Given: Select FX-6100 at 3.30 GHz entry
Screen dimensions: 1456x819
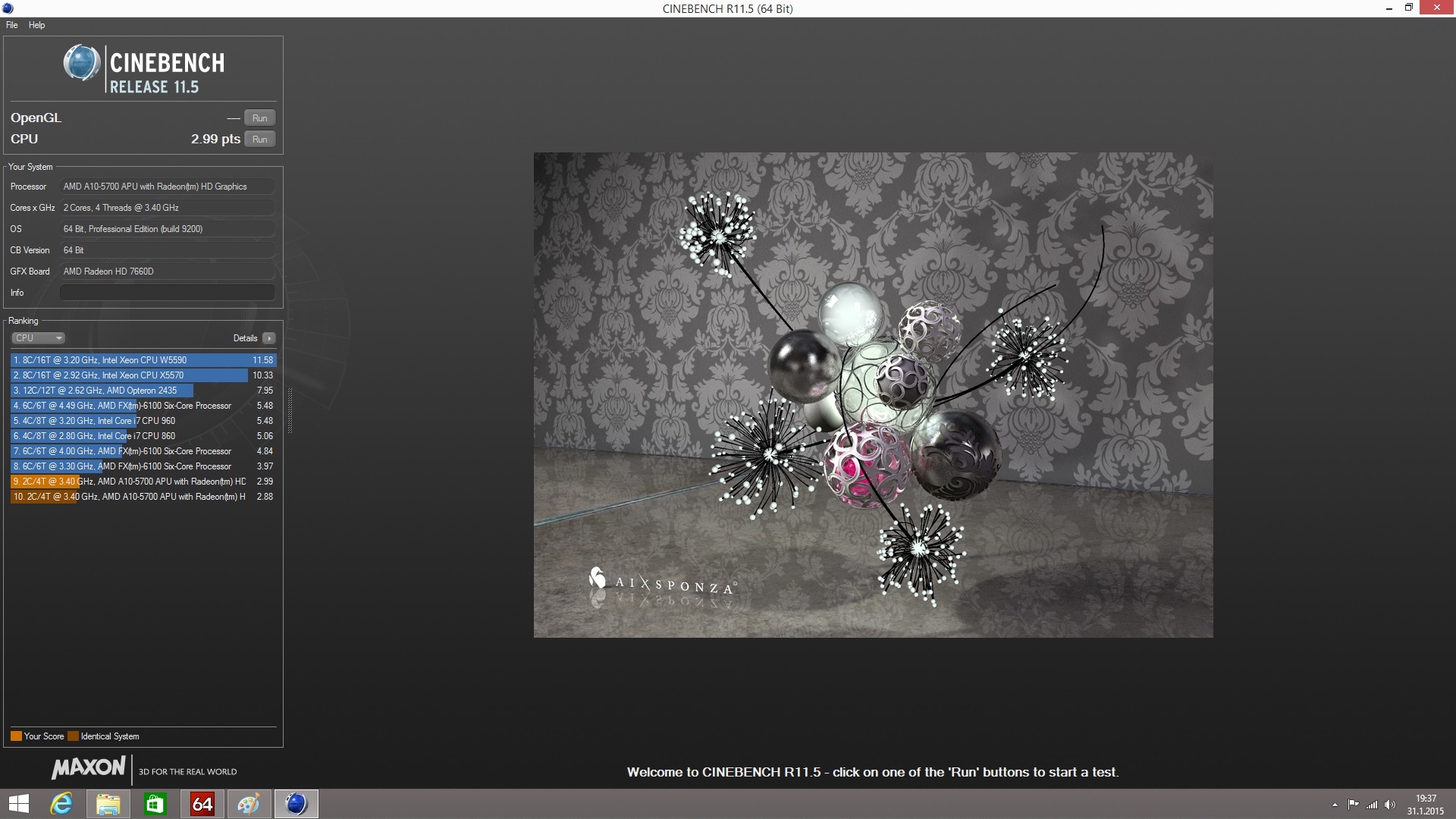Looking at the screenshot, I should tap(143, 466).
